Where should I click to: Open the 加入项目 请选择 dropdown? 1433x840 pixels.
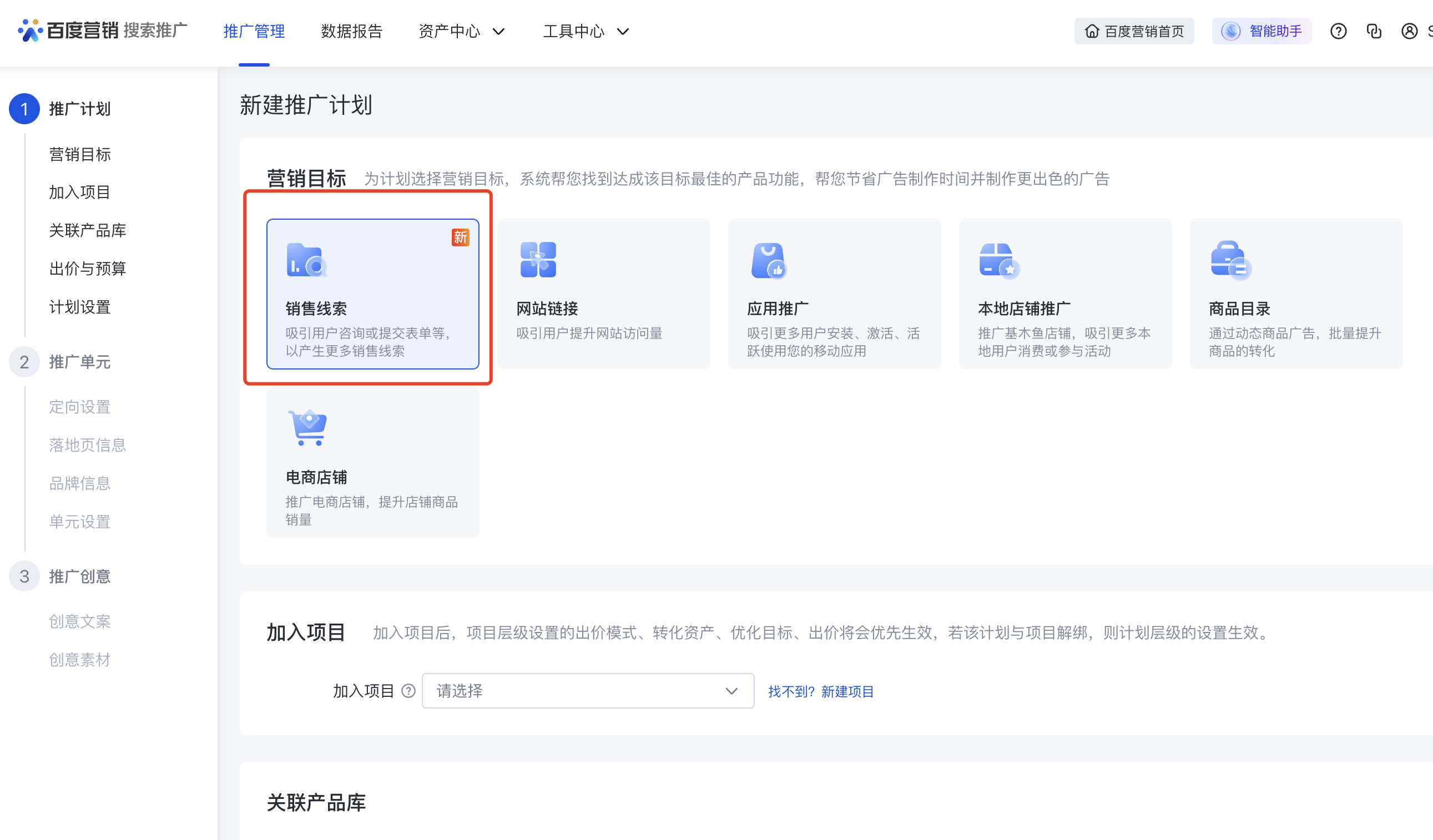tap(588, 691)
